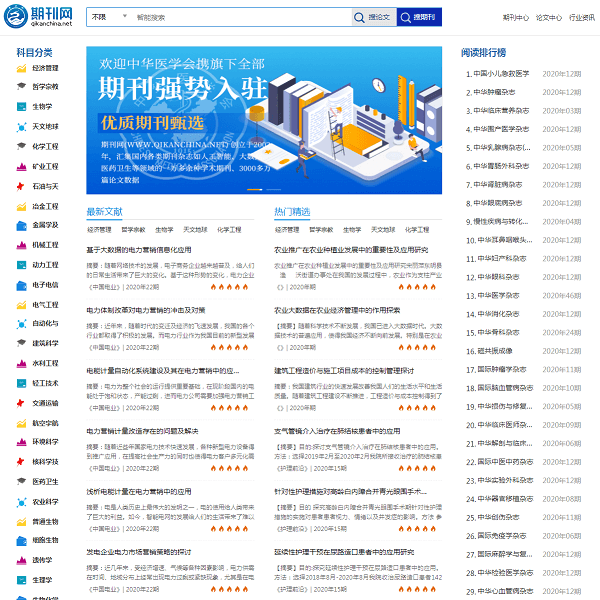Open article 电力营销计量改造存在的问题及解决
600x600 pixels.
click(x=142, y=431)
